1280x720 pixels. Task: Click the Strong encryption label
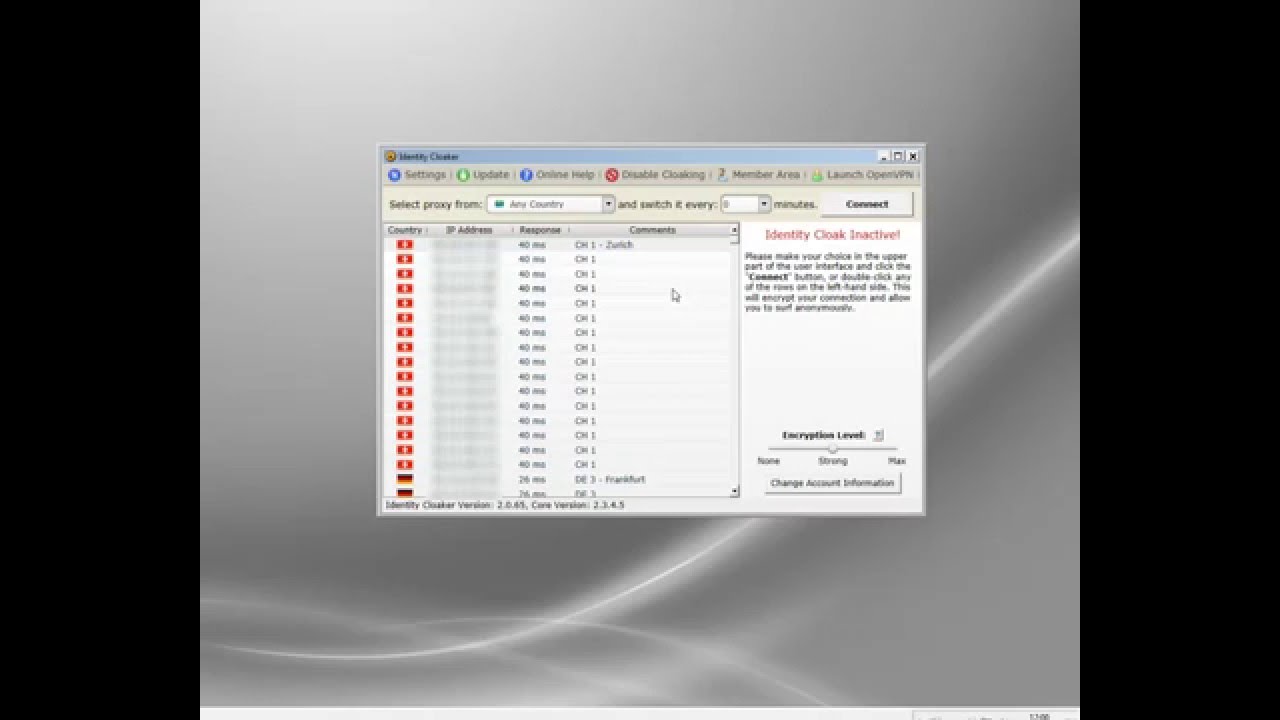pos(833,461)
